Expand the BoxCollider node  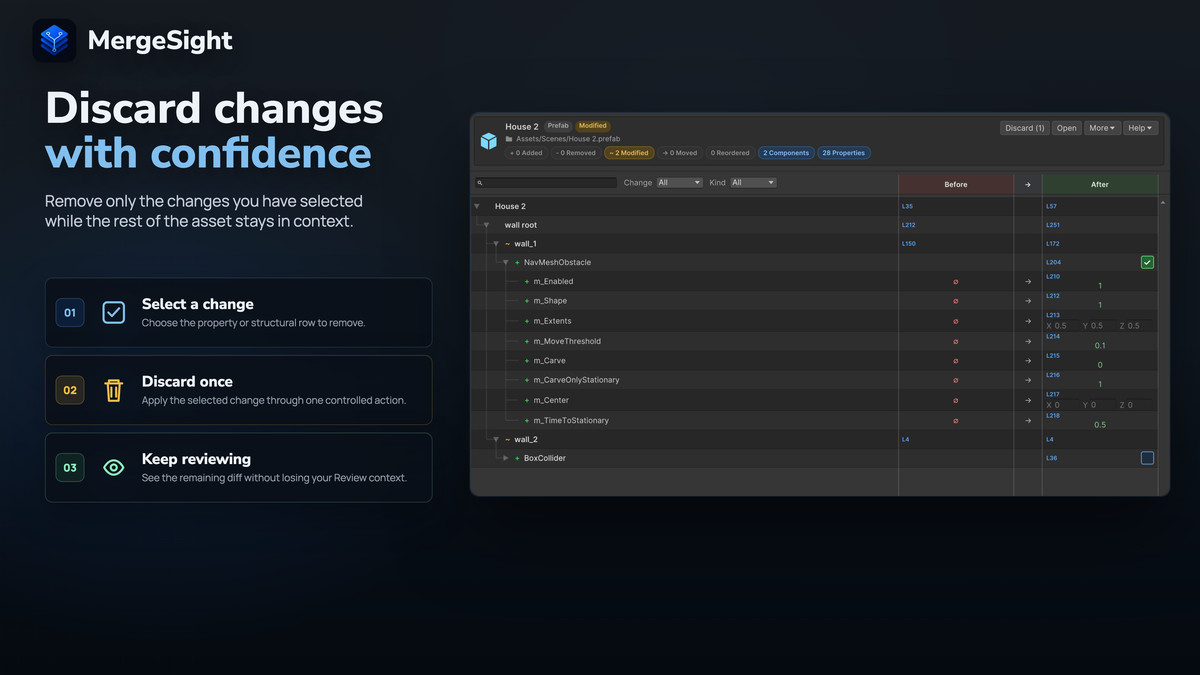click(506, 458)
